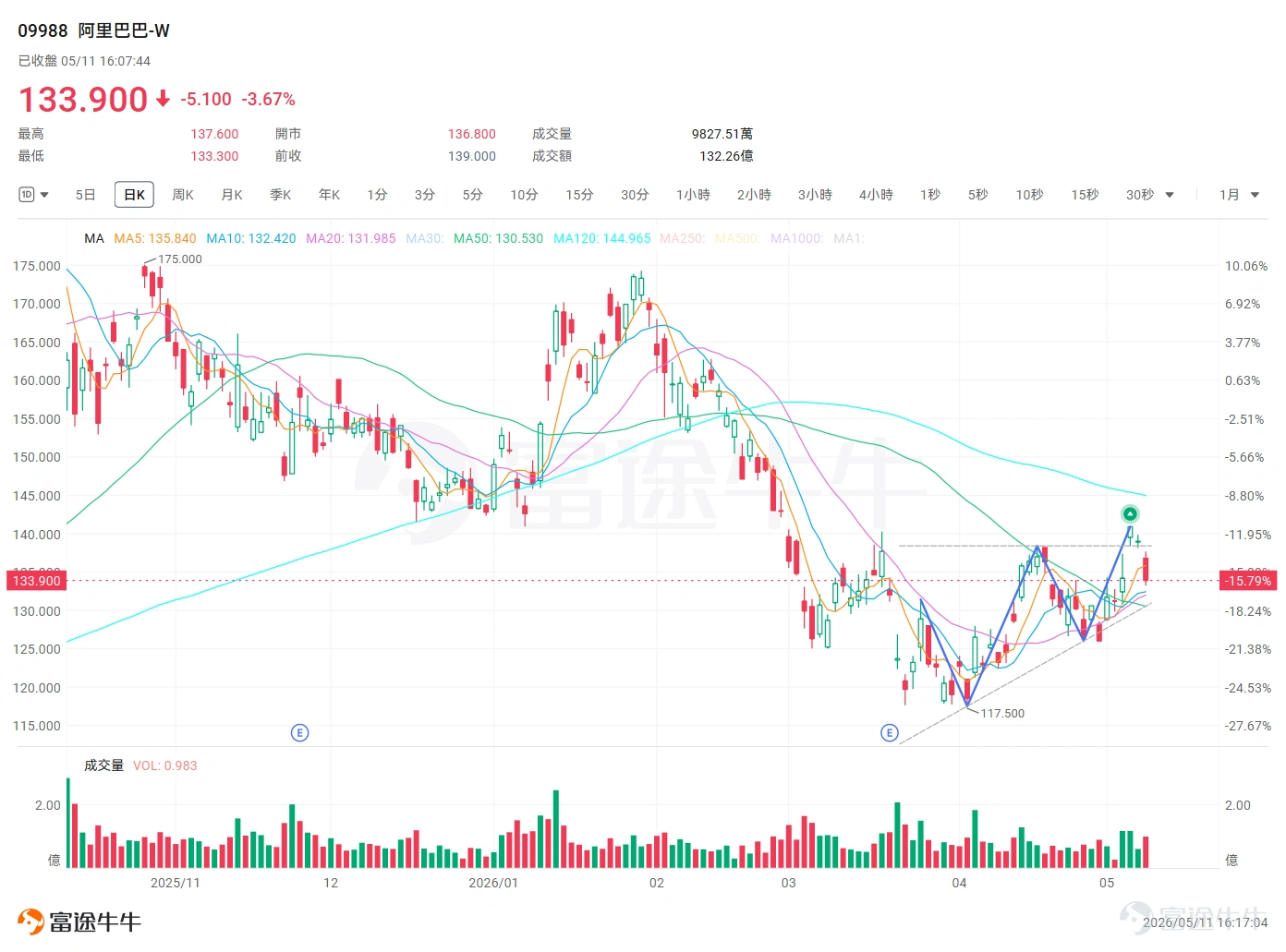
Task: Click the 2026/01 date axis label
Action: [493, 883]
